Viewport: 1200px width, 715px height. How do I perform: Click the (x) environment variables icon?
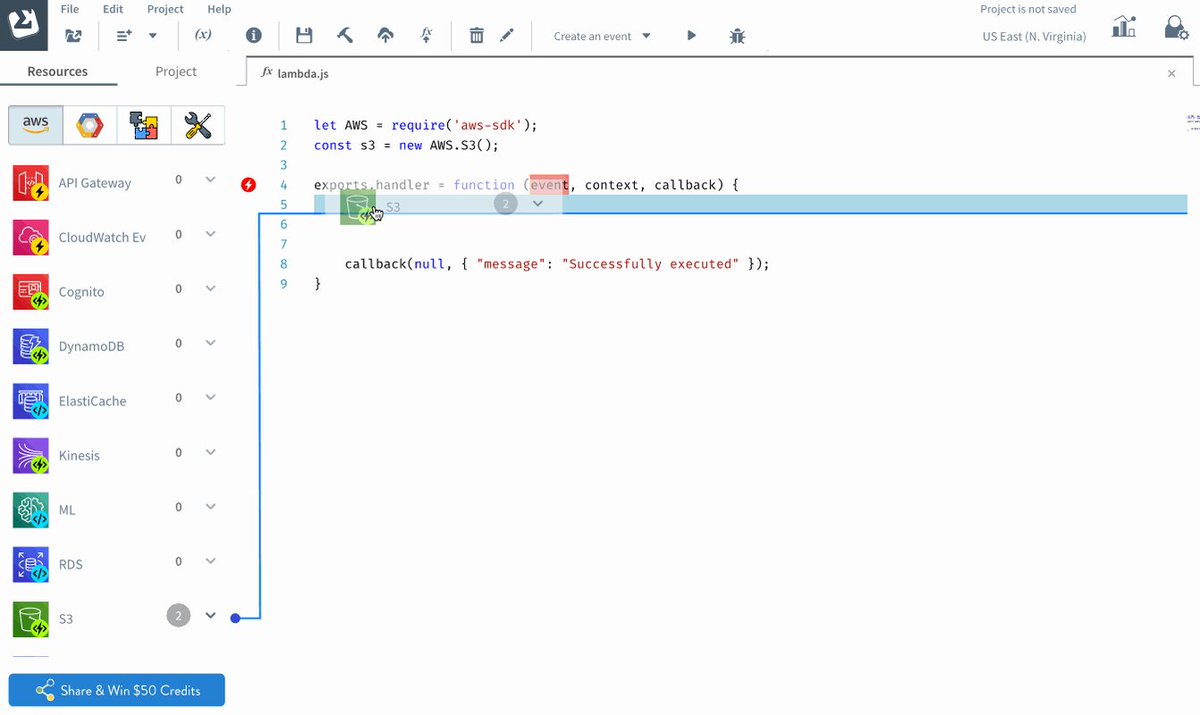[203, 35]
